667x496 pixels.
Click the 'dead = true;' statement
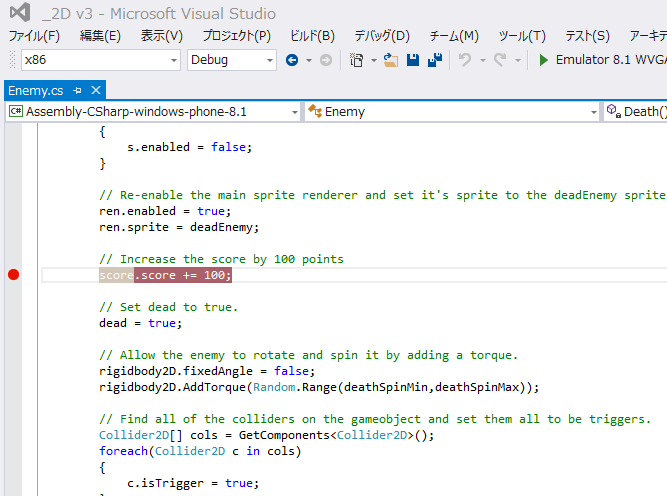140,323
